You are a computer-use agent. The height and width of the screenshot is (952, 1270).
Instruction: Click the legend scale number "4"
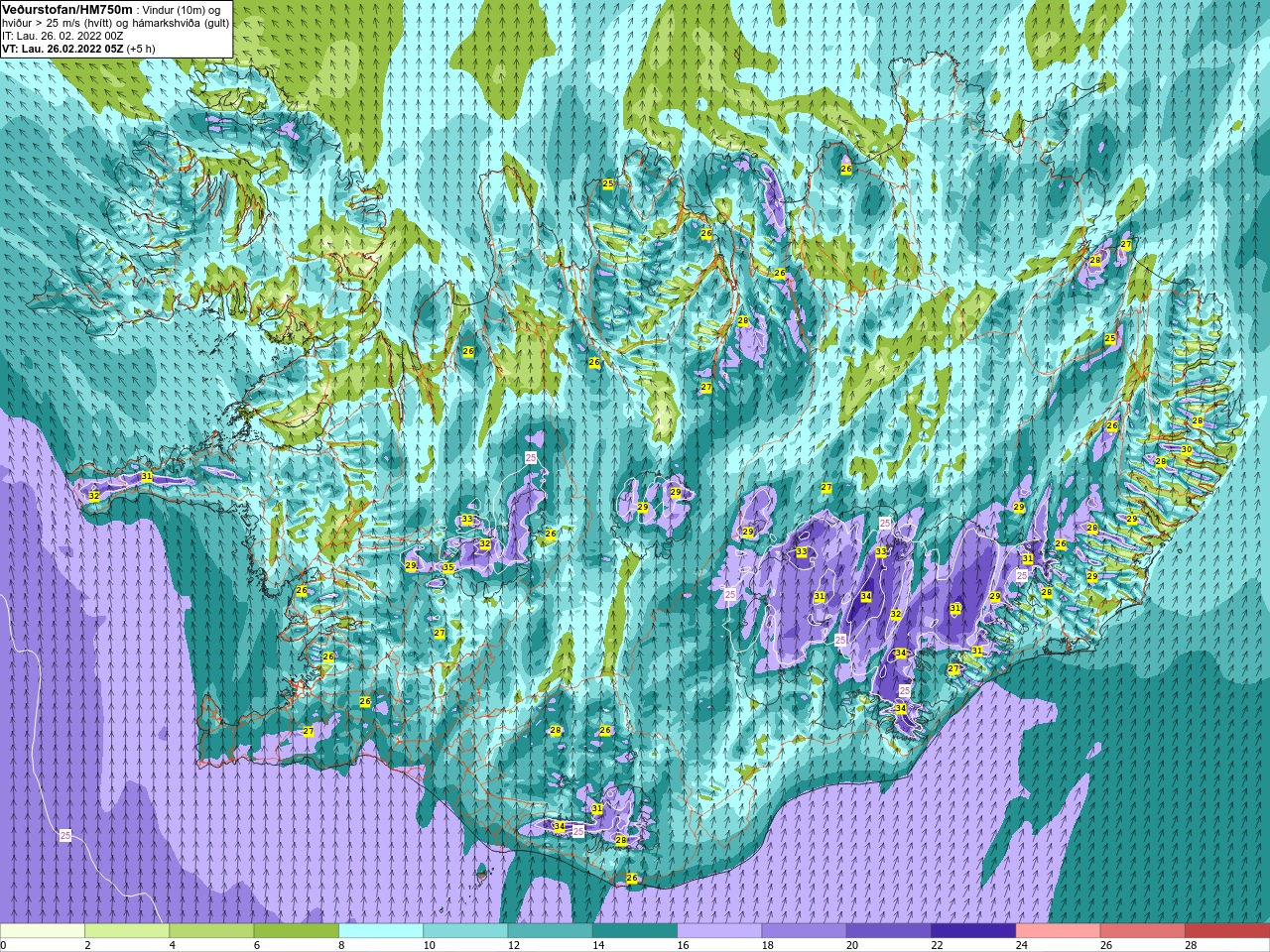172,945
